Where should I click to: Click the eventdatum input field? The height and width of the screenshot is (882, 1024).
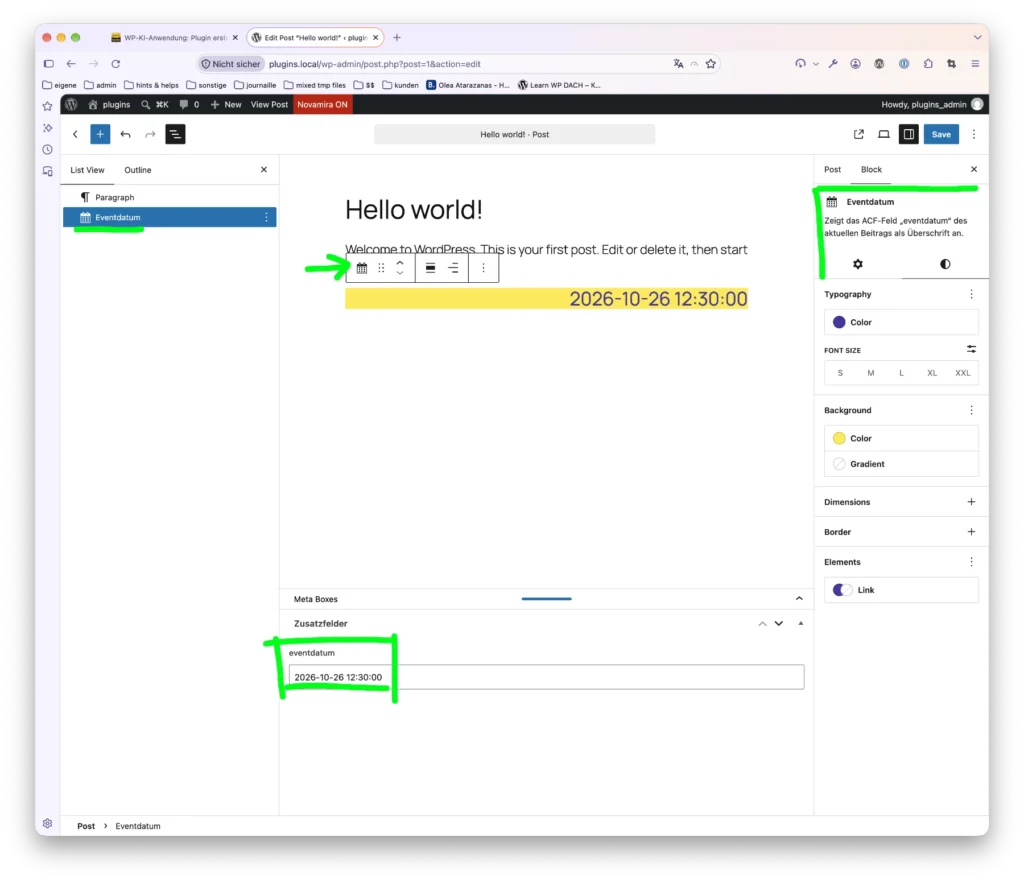tap(546, 677)
